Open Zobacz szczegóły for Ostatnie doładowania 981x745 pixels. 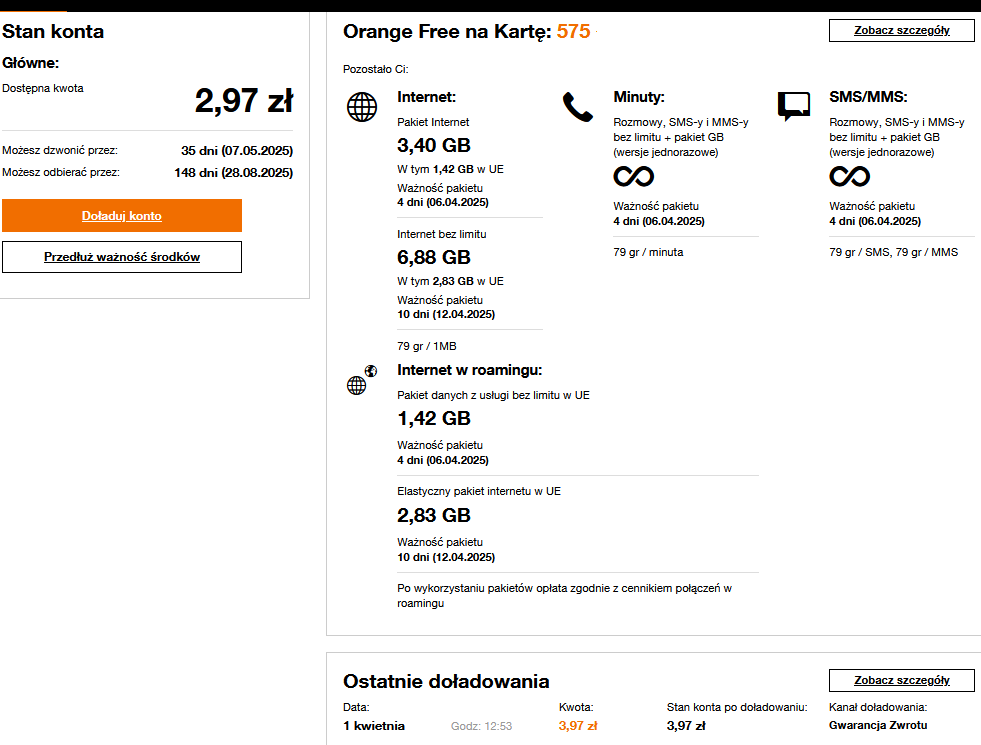[x=902, y=680]
